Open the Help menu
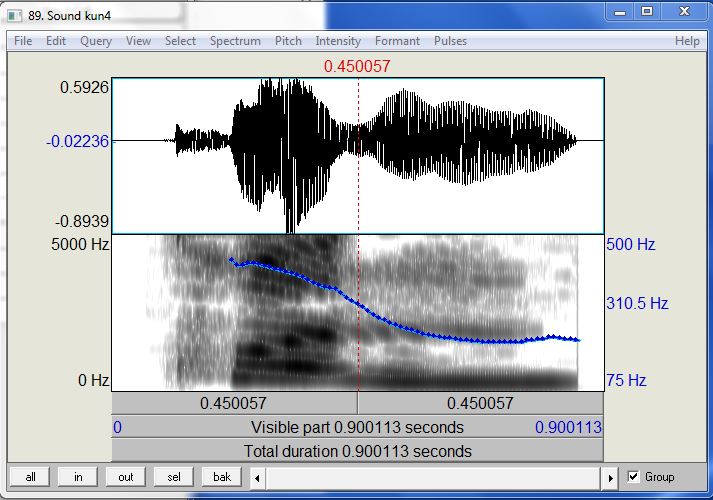This screenshot has width=713, height=500. coord(687,41)
